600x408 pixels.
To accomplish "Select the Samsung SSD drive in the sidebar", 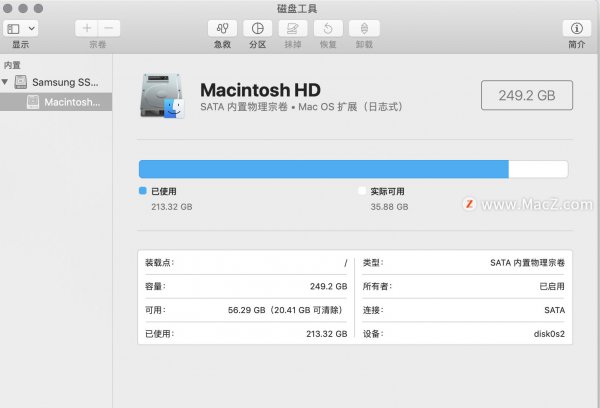I will [x=65, y=82].
